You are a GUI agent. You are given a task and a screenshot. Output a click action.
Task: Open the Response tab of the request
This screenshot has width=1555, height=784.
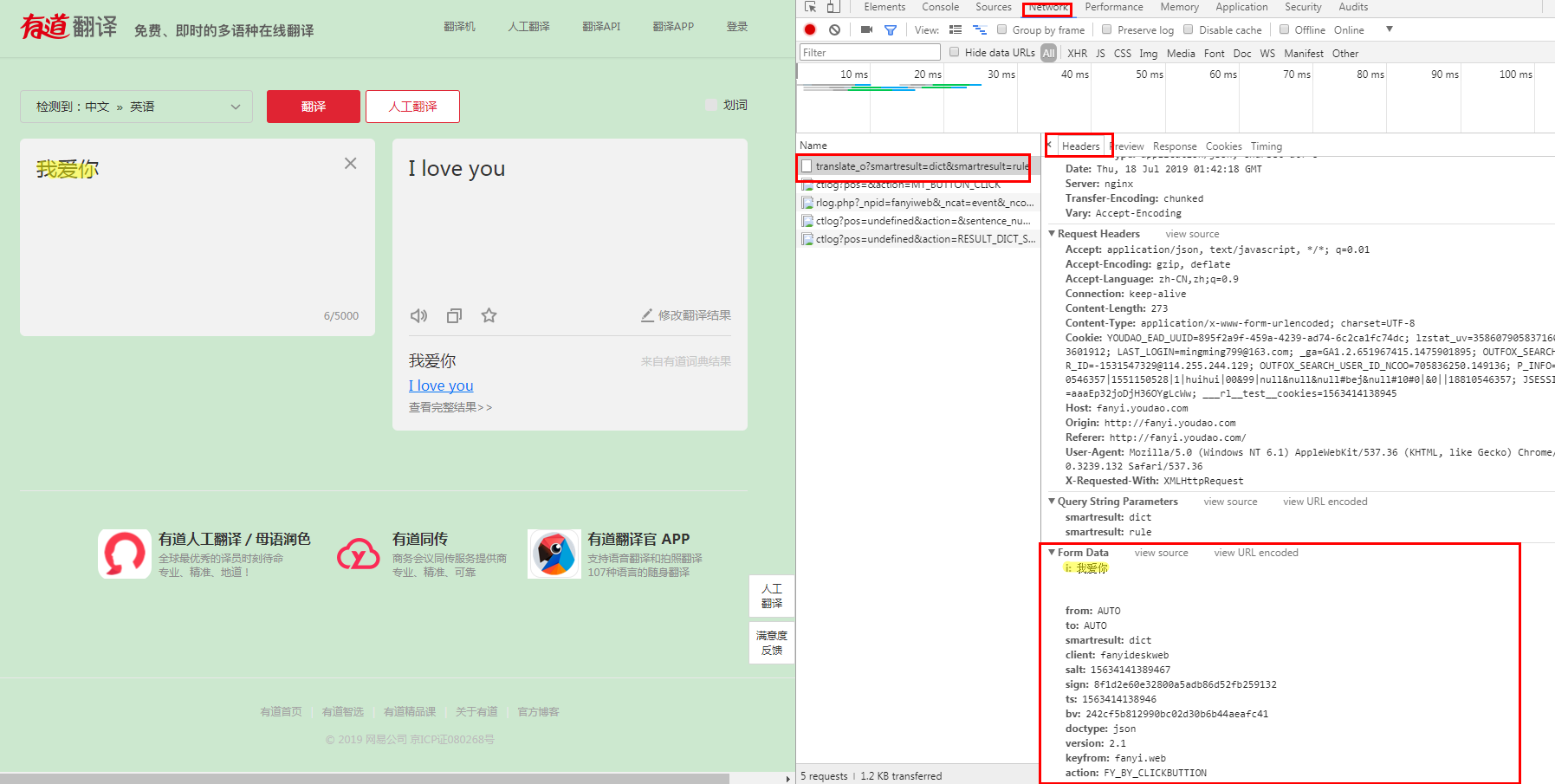[x=1175, y=146]
